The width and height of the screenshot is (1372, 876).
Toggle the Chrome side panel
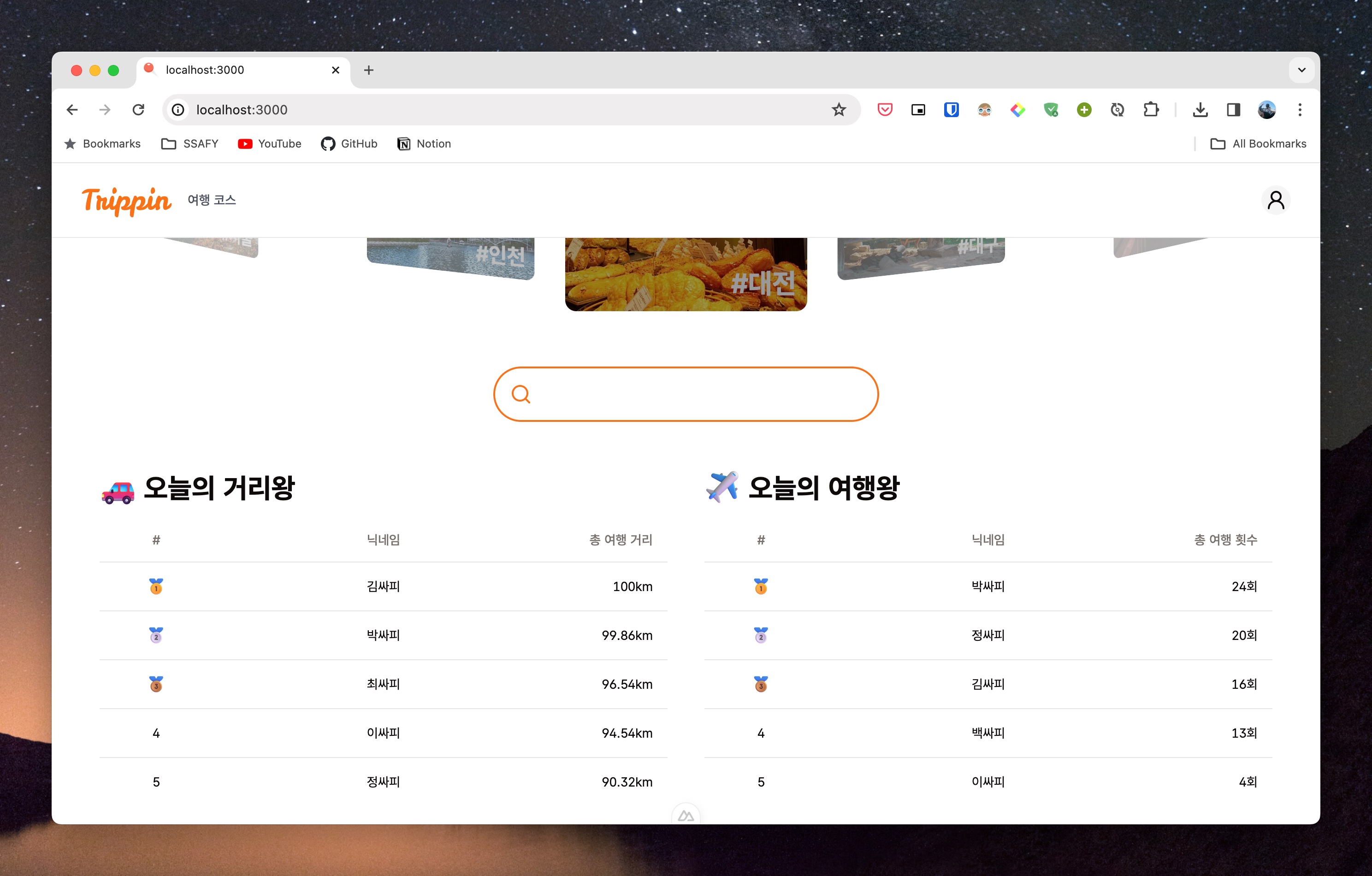point(1233,109)
